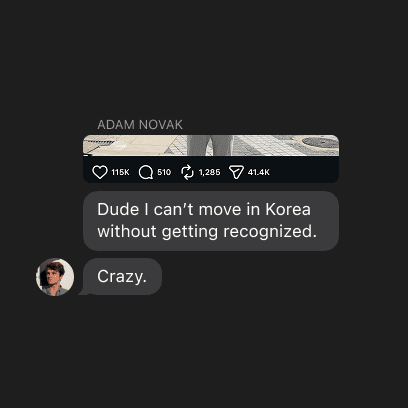Click the 510 comments count
Image resolution: width=408 pixels, height=408 pixels.
click(x=164, y=172)
